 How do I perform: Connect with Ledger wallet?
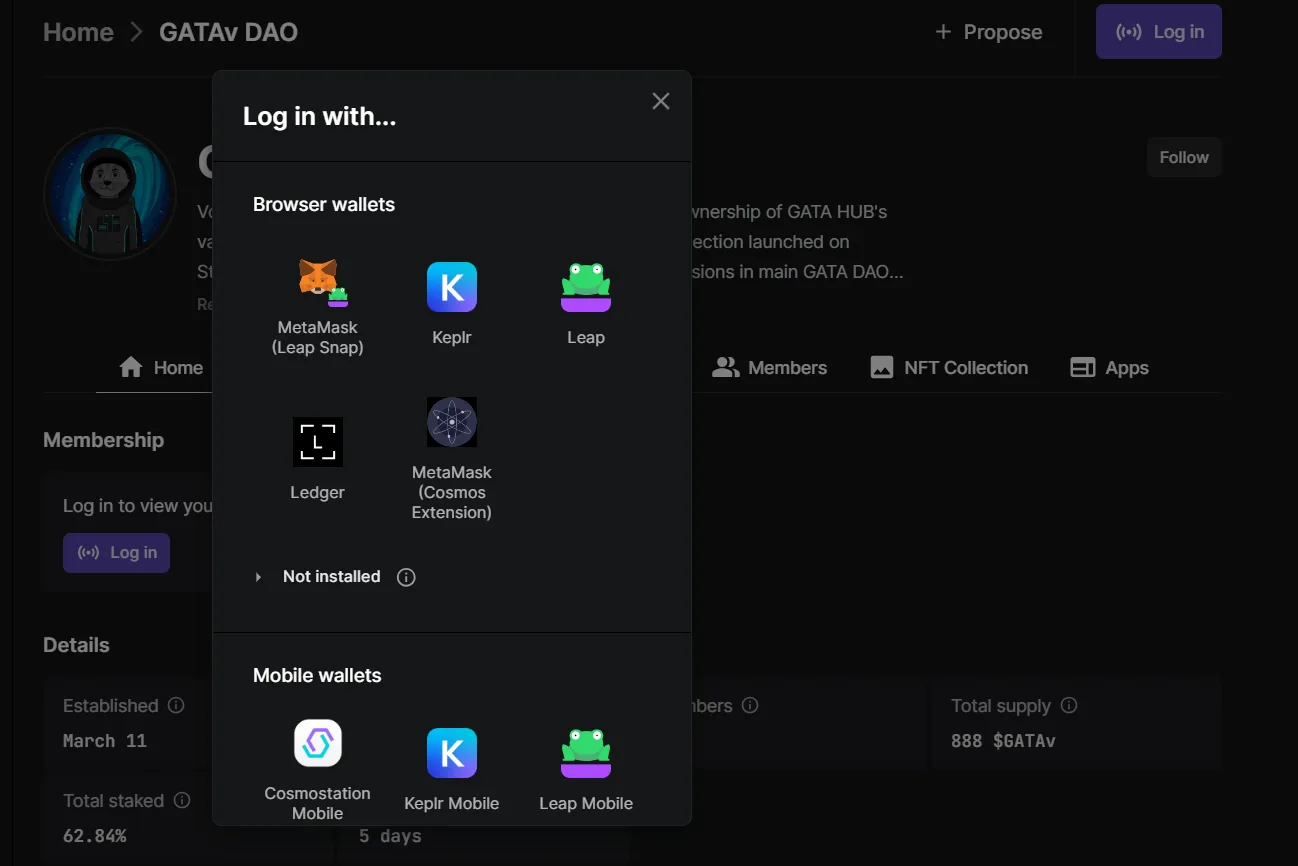pos(318,459)
